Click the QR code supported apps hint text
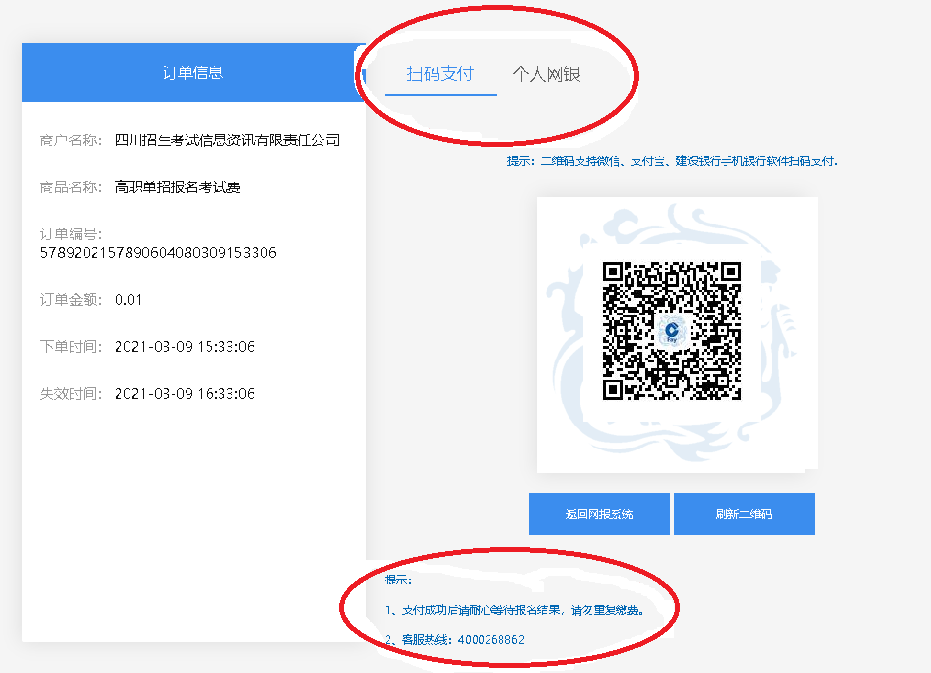931x673 pixels. pyautogui.click(x=671, y=161)
